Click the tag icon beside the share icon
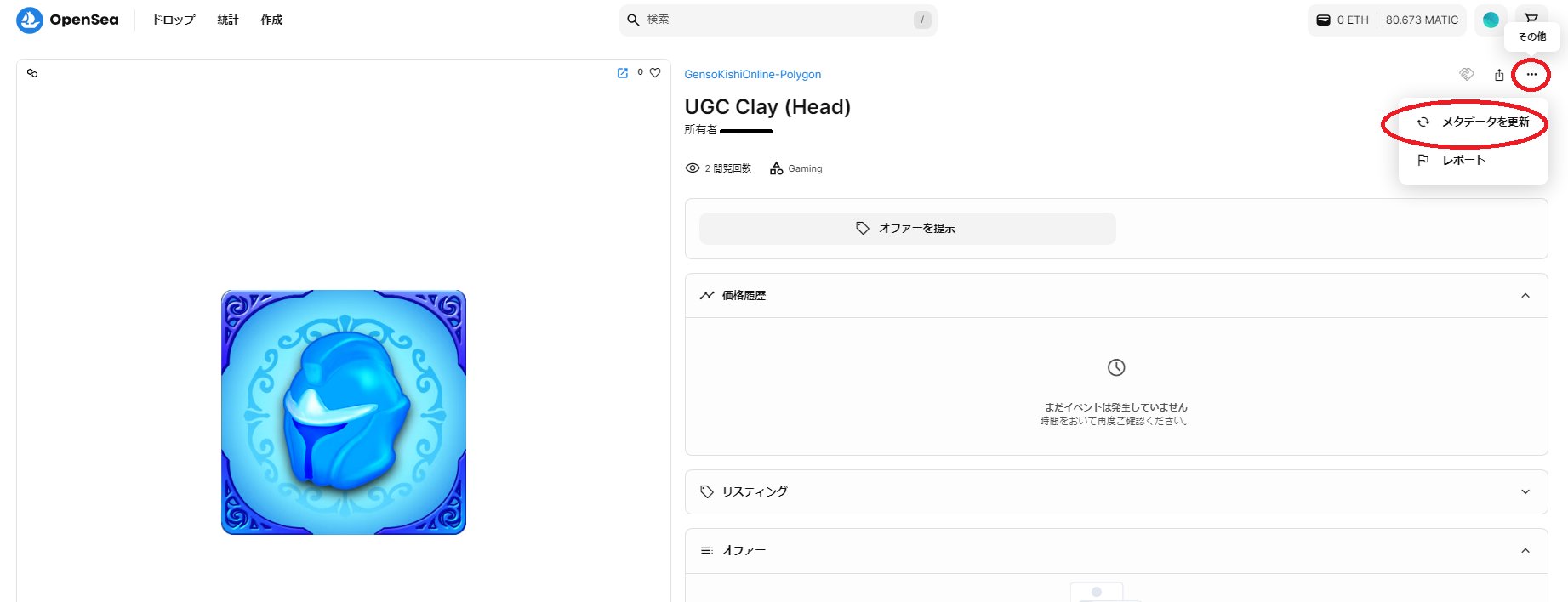The height and width of the screenshot is (602, 1568). 1467,75
